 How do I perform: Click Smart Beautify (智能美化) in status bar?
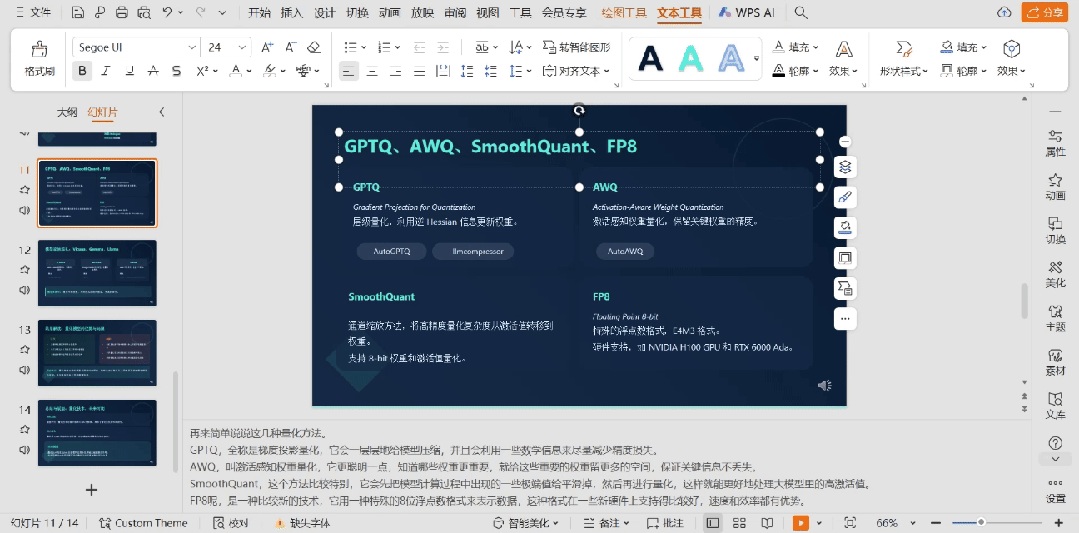(x=528, y=523)
